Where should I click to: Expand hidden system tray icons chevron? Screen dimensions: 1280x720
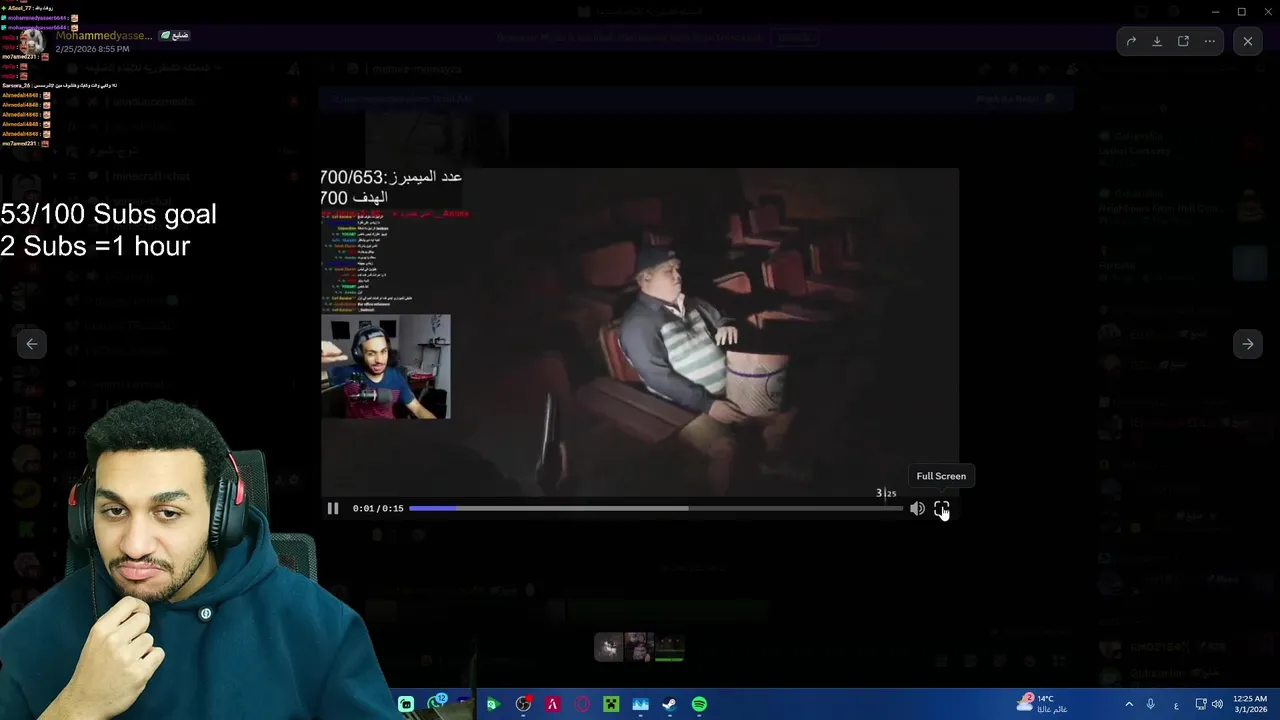(1129, 704)
